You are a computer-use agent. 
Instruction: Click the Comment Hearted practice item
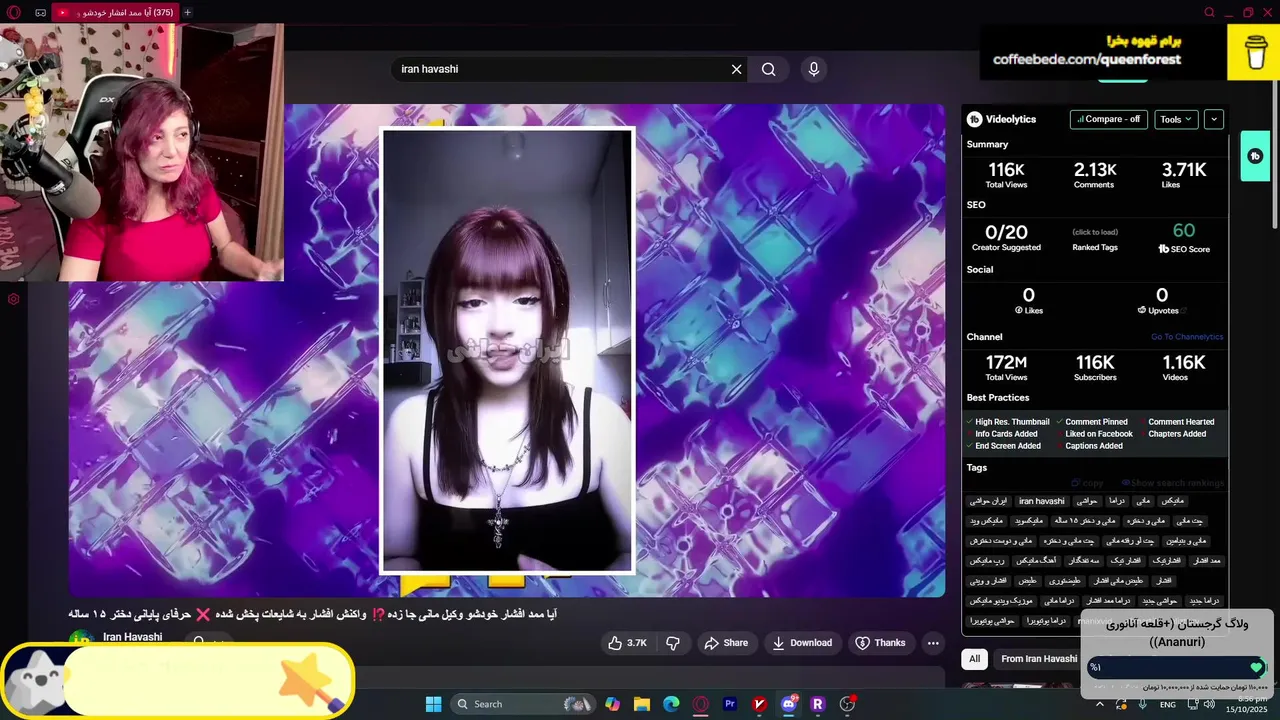click(1178, 422)
